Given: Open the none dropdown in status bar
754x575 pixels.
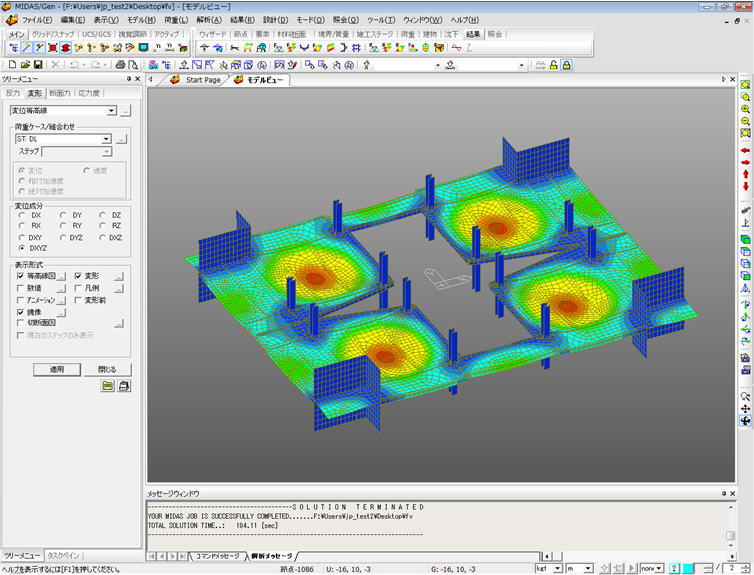Looking at the screenshot, I should coord(660,569).
